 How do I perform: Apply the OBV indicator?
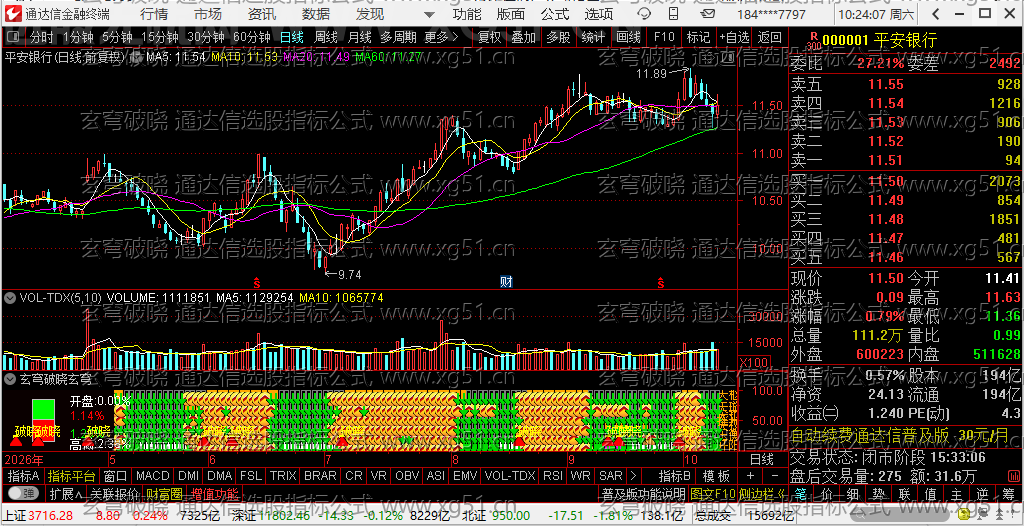coord(408,476)
